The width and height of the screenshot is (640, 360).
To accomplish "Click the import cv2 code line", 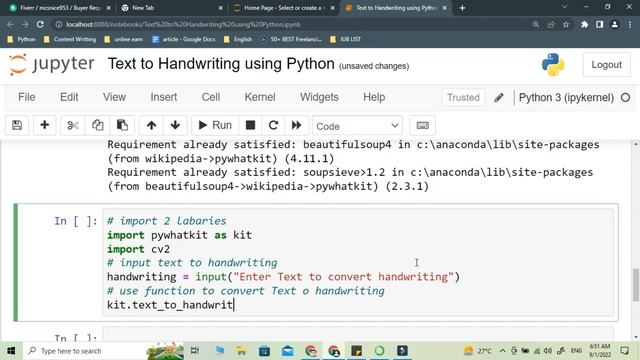I will pyautogui.click(x=138, y=249).
